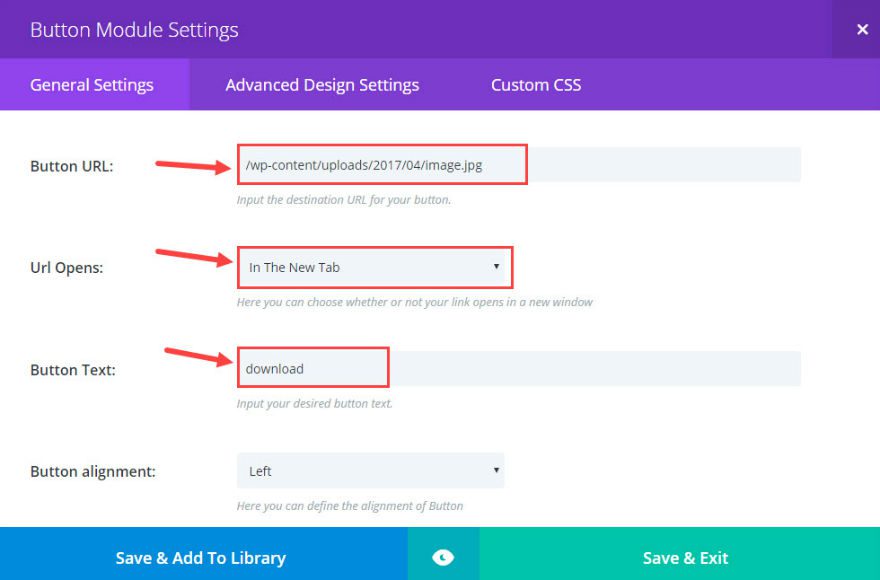
Task: Focus the Button URL input field
Action: coord(518,165)
